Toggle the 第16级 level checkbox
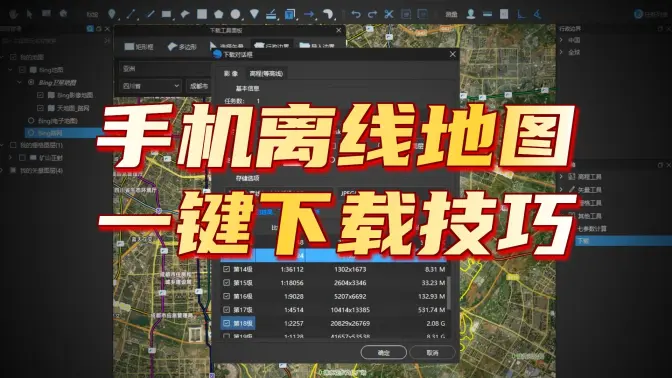 (226, 296)
